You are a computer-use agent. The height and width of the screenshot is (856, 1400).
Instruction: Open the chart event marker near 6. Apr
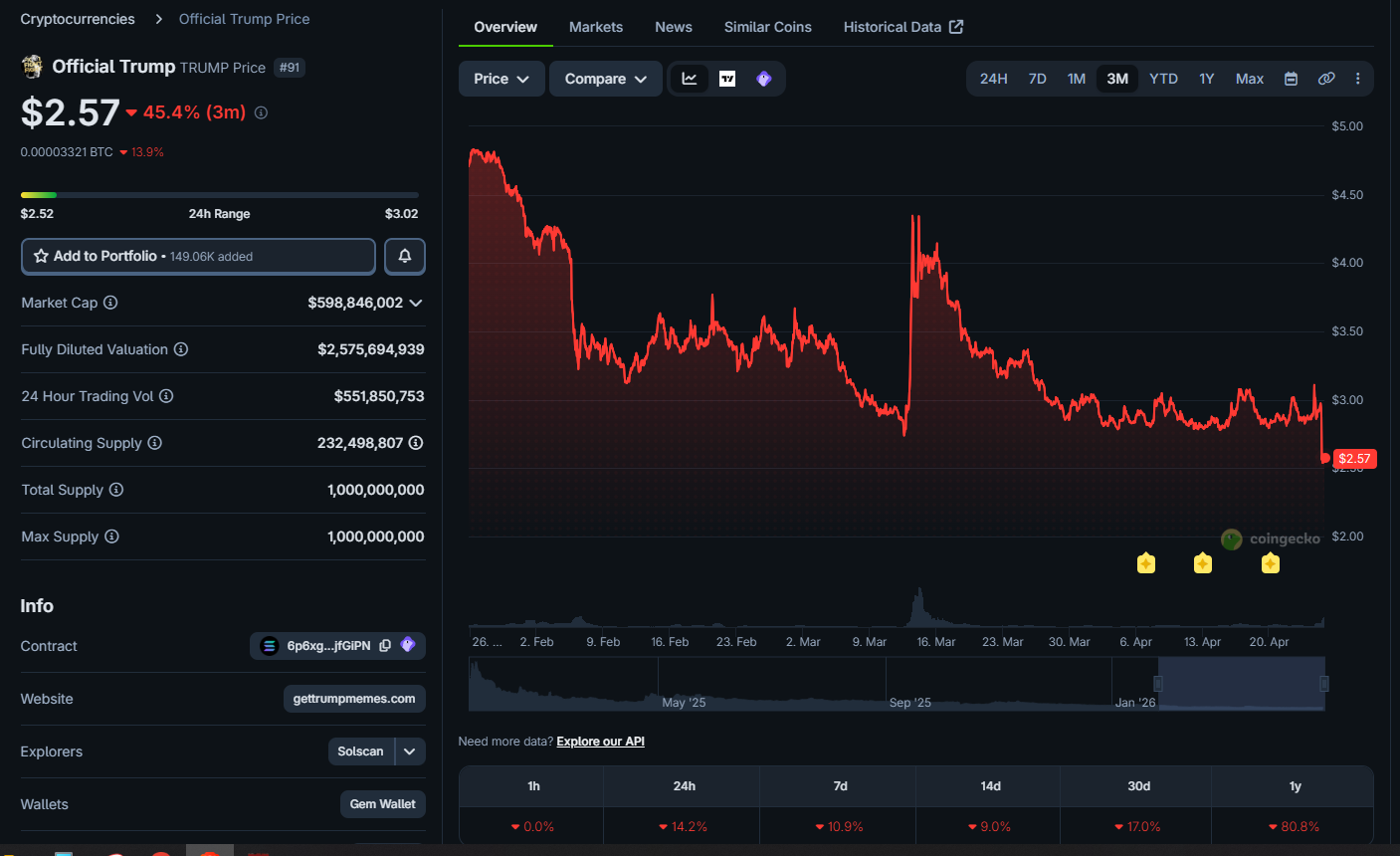click(1146, 563)
